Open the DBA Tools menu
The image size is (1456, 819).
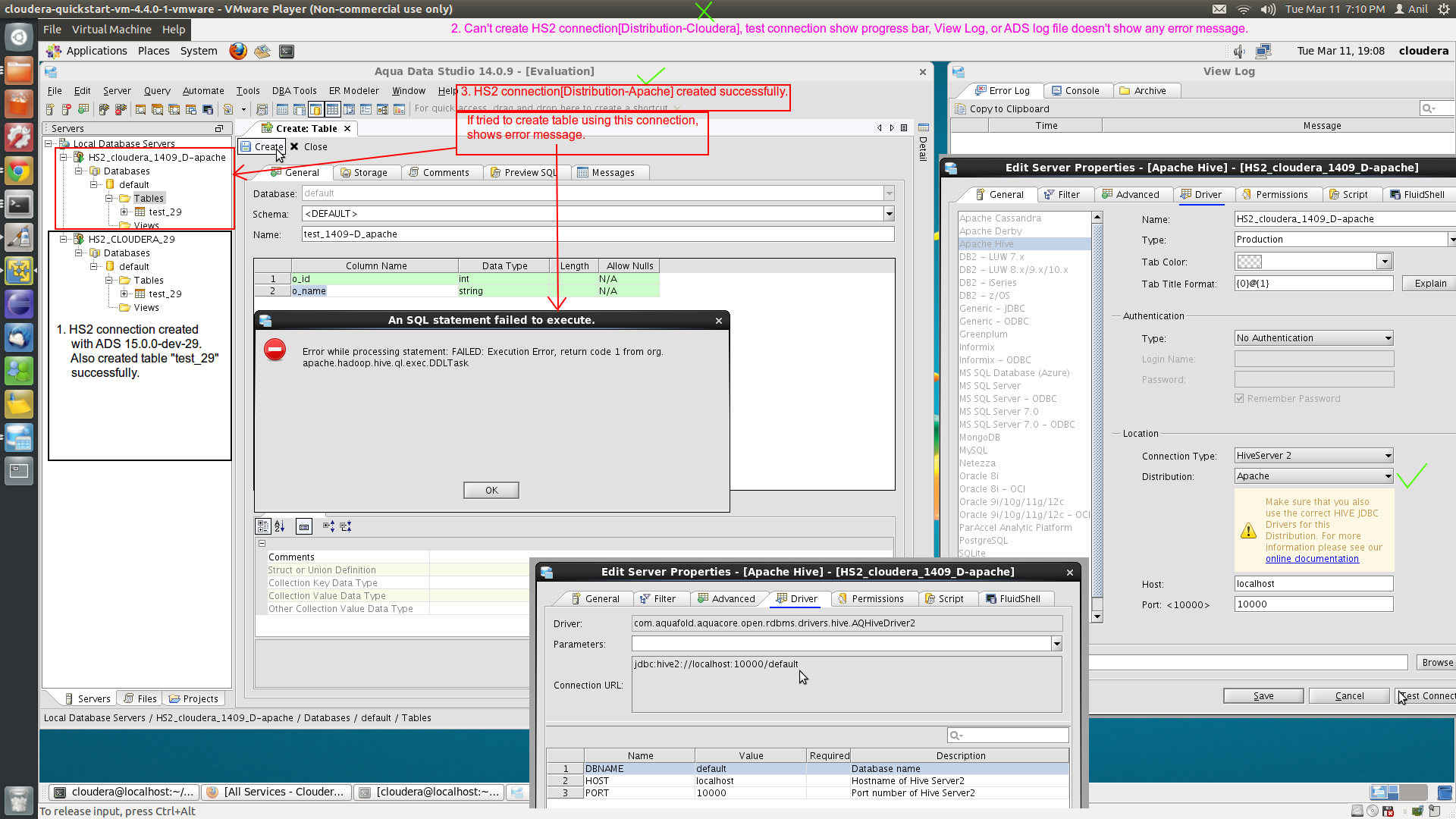click(294, 91)
